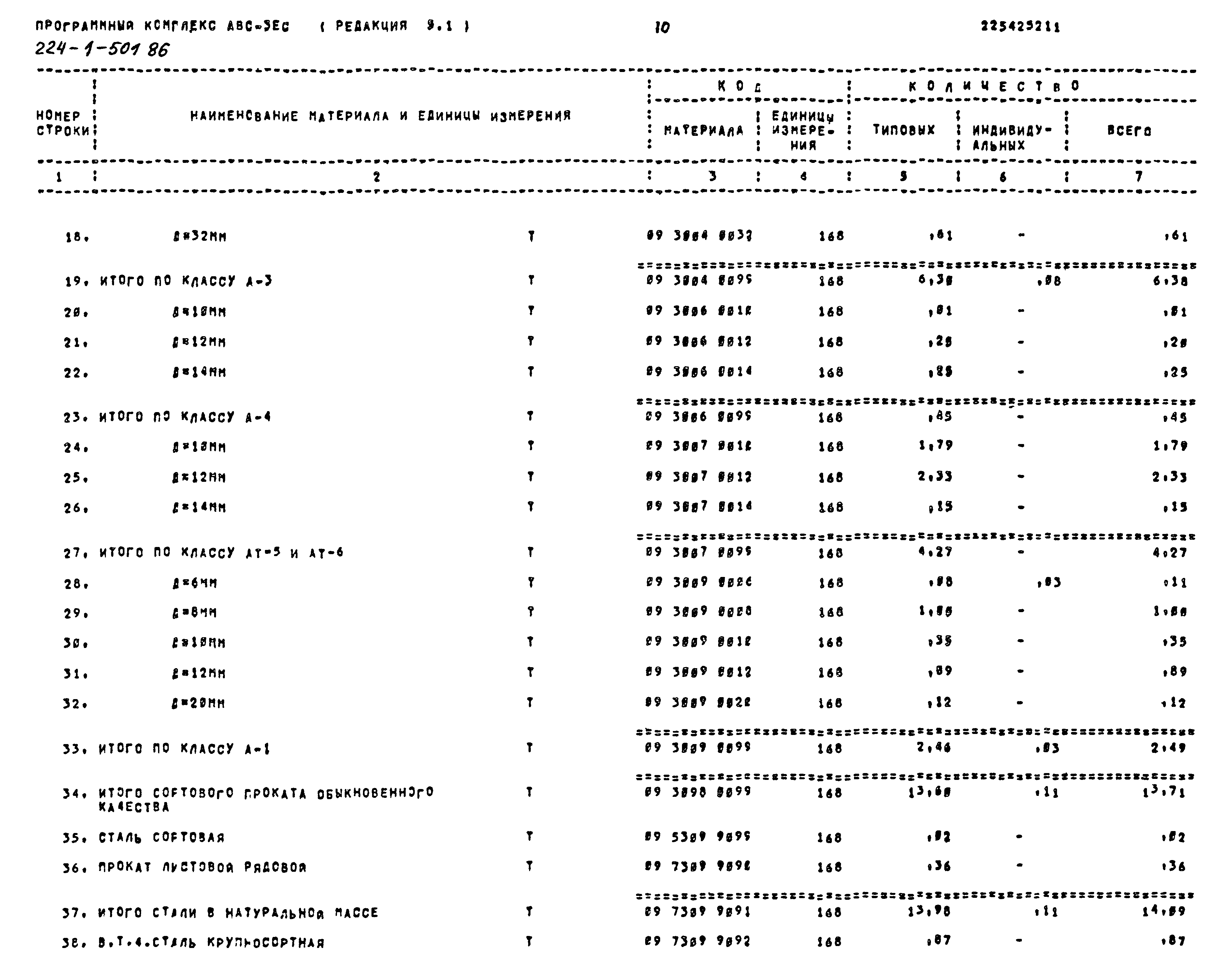Image resolution: width=1232 pixels, height=962 pixels.
Task: Click the 'КОЛИЧЕСТВО' group header
Action: tap(995, 86)
